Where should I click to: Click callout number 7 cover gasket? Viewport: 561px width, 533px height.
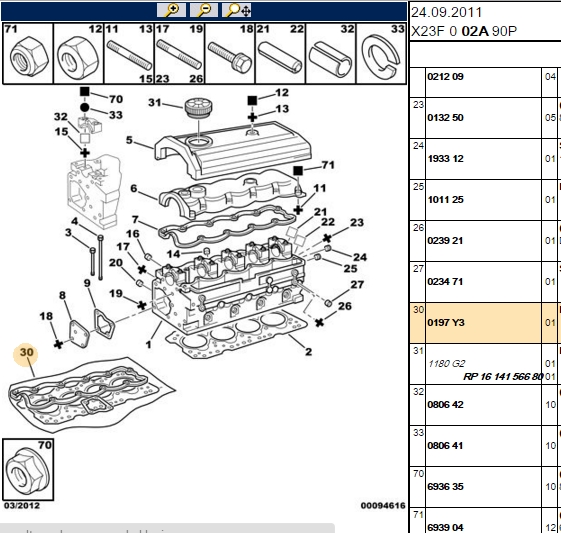[135, 219]
